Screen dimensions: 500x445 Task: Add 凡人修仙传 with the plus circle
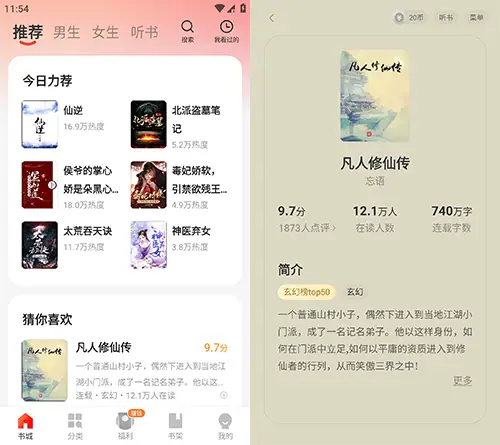click(224, 395)
